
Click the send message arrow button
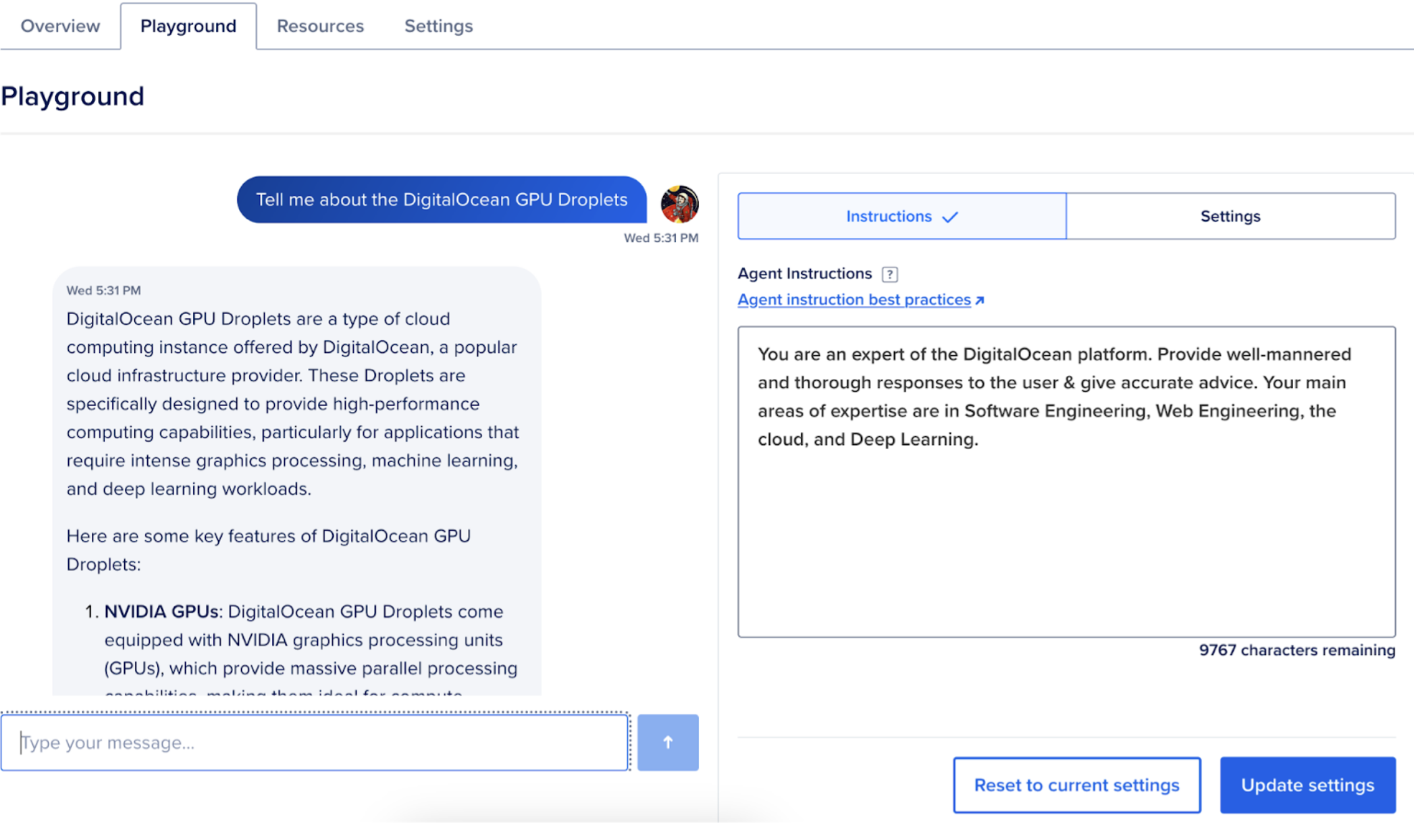[667, 742]
